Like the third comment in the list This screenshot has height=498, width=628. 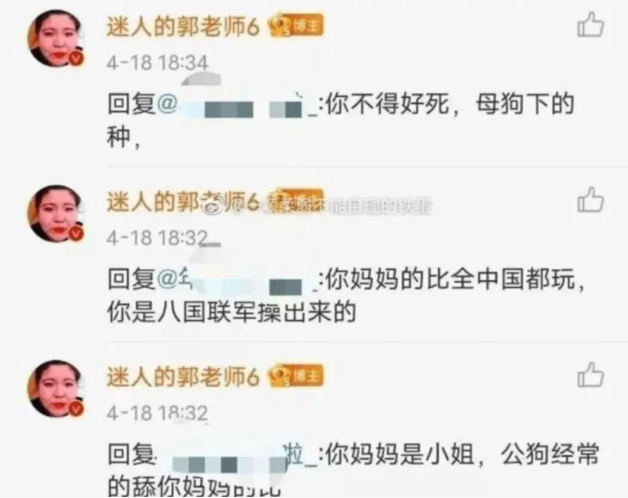tap(590, 375)
